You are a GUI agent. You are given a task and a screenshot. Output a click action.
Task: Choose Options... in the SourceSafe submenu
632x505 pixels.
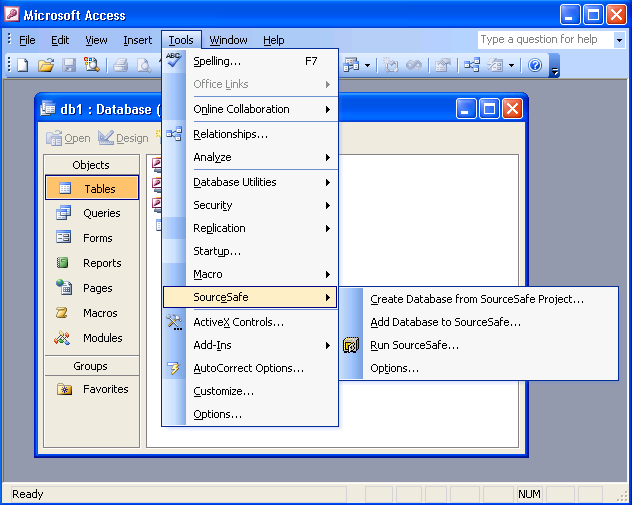(x=479, y=368)
